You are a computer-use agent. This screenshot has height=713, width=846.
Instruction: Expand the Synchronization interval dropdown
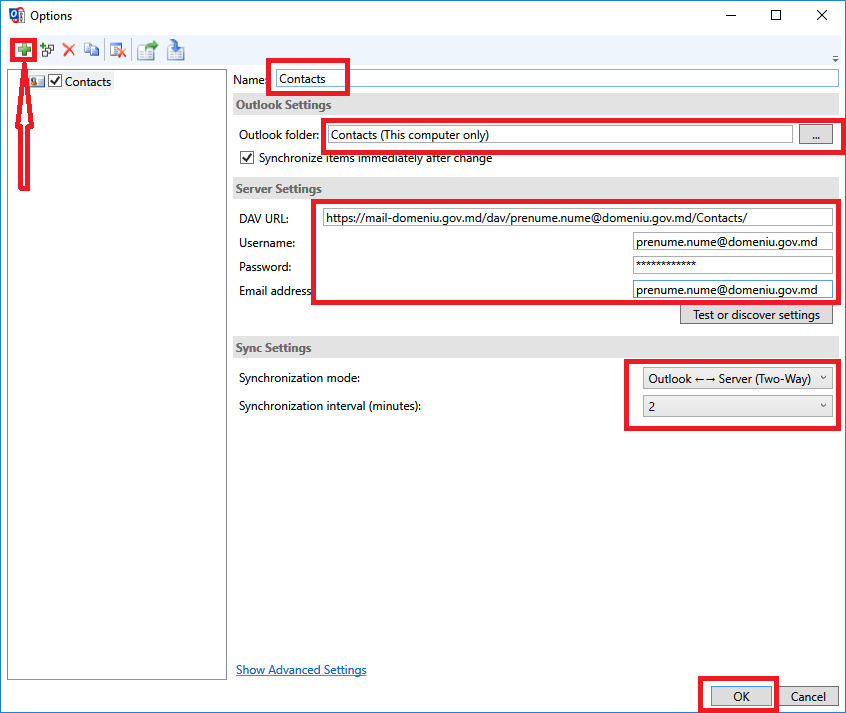[x=738, y=406]
